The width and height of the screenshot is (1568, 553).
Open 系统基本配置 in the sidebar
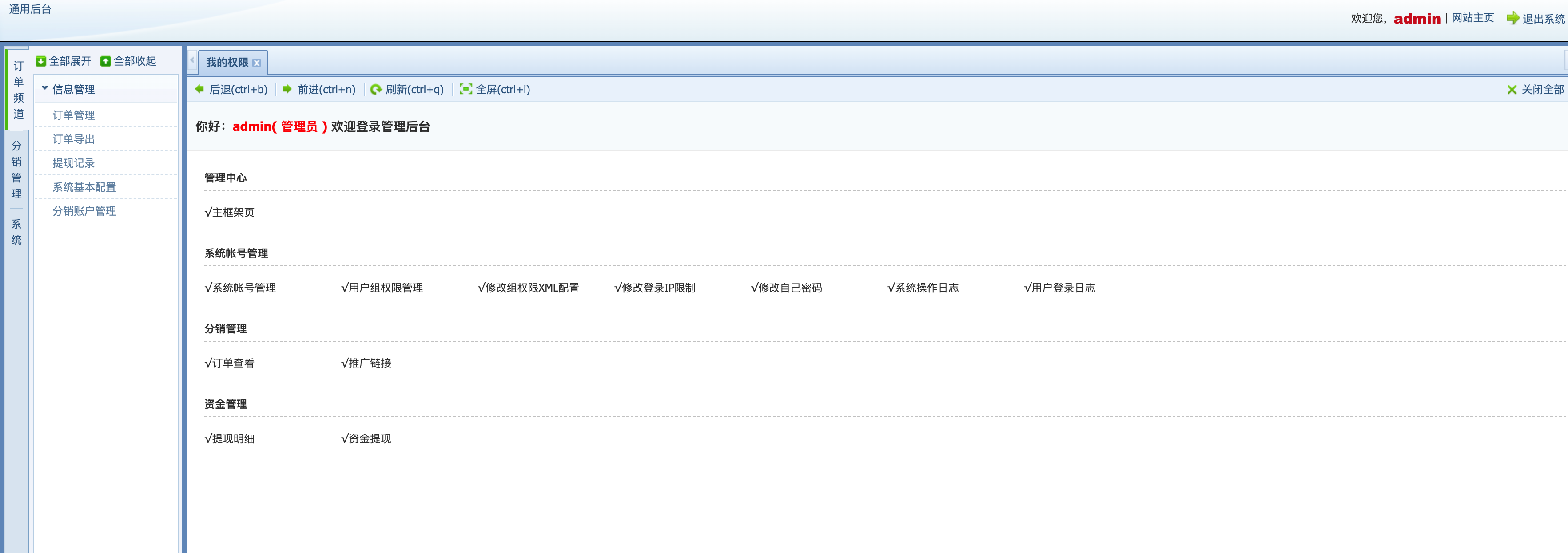[84, 187]
